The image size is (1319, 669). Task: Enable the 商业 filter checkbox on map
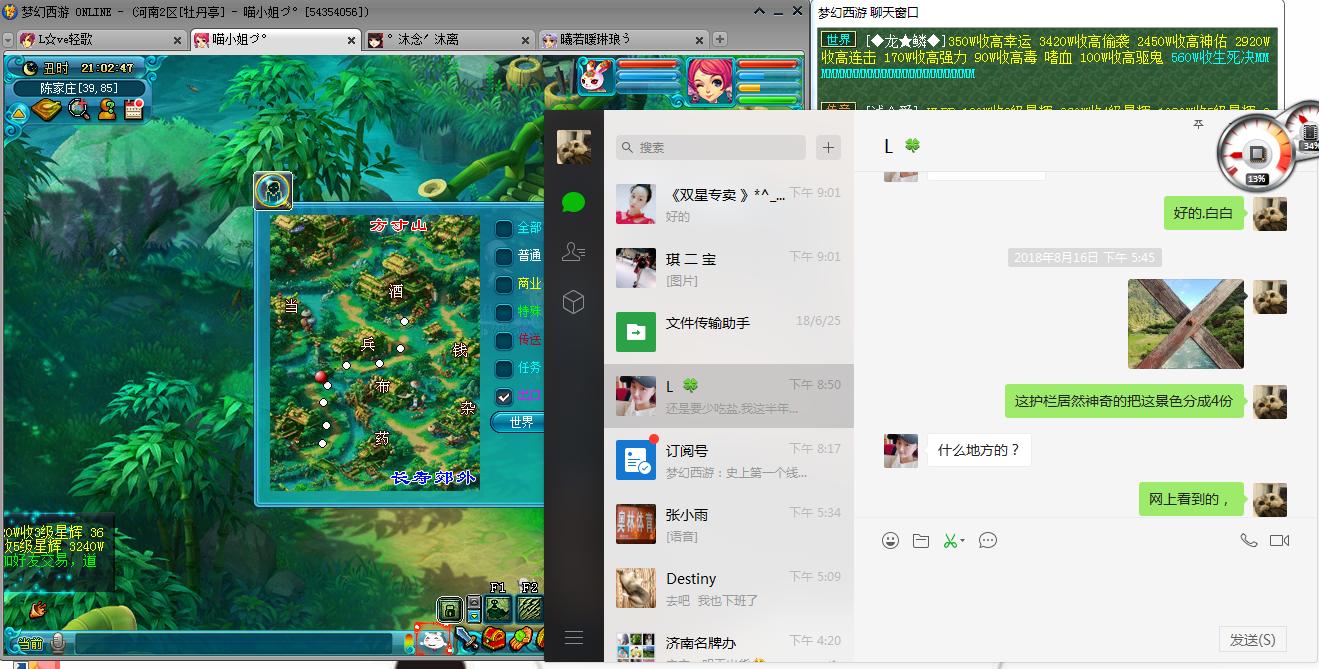click(504, 284)
